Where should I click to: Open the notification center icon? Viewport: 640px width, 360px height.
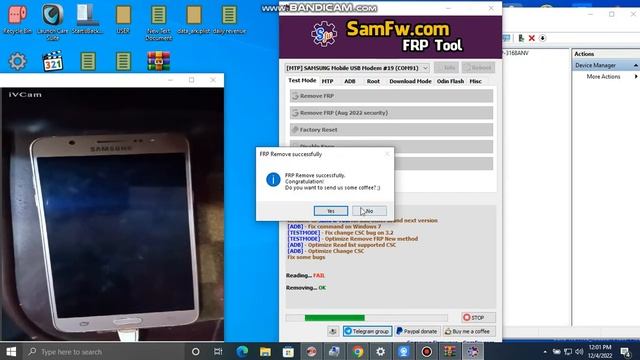[x=625, y=351]
